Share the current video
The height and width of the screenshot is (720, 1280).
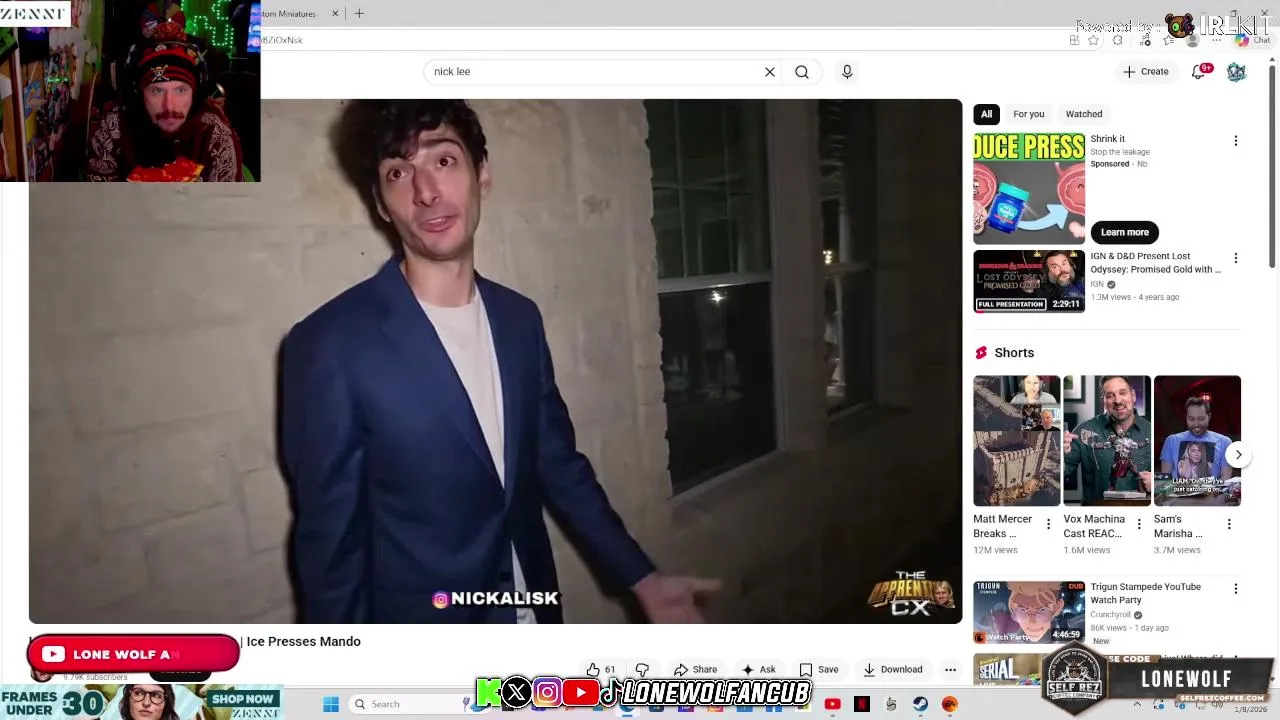(695, 670)
